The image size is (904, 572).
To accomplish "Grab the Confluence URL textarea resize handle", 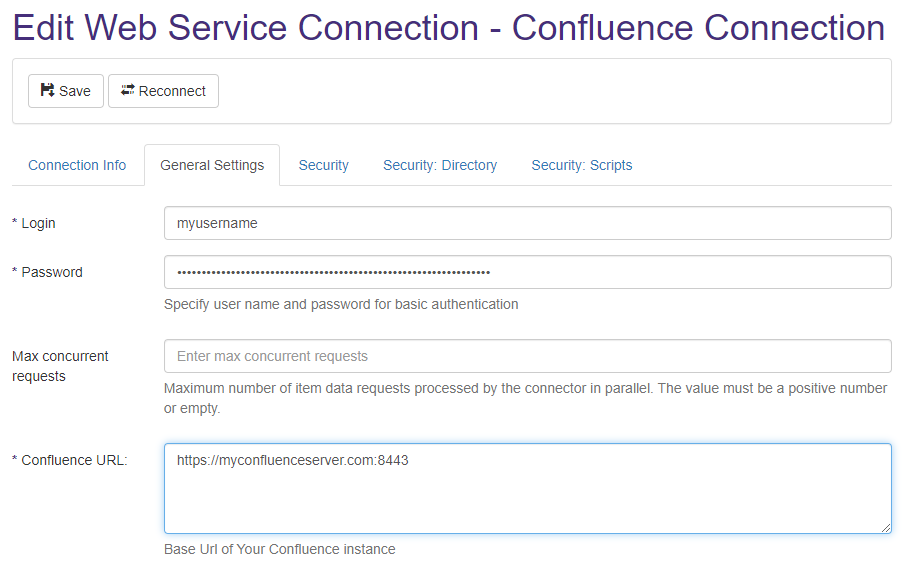I will click(886, 528).
